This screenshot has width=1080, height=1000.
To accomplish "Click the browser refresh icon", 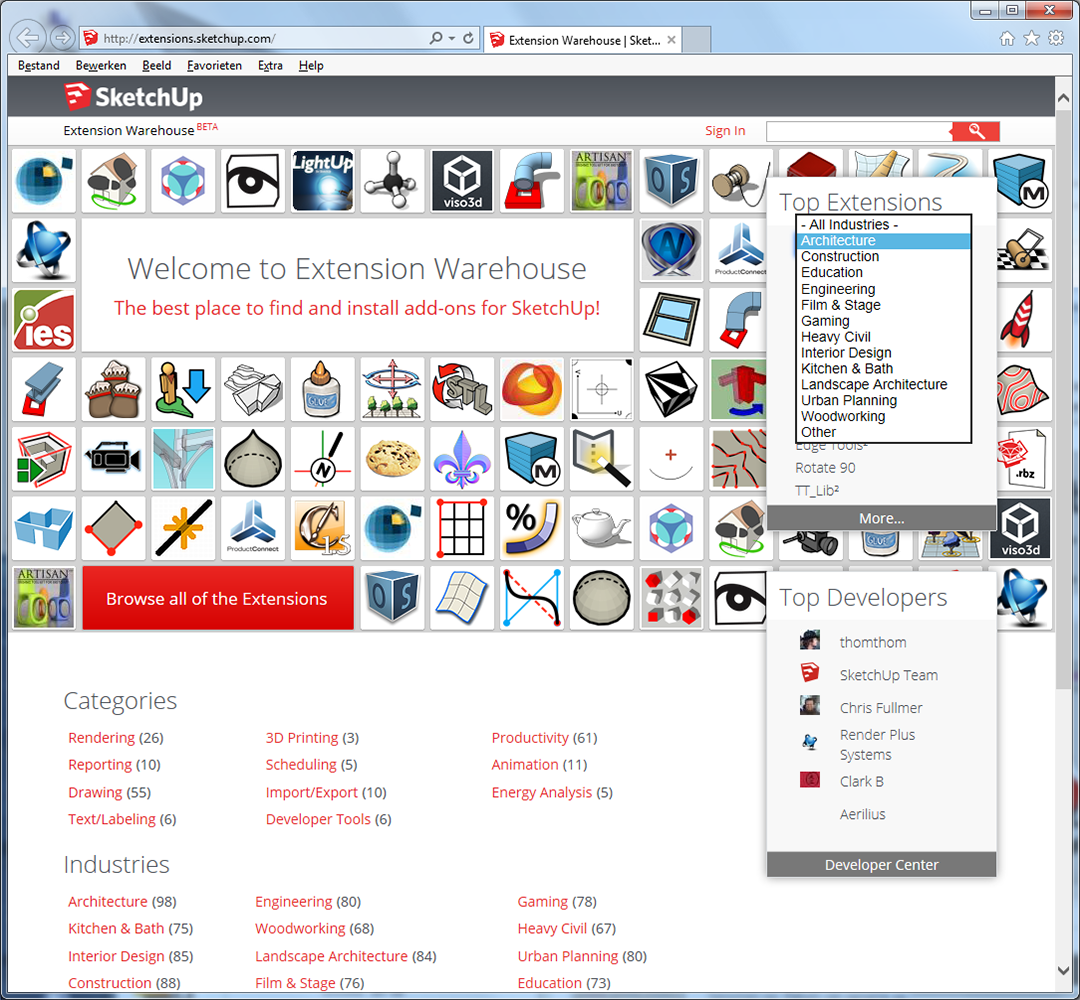I will (468, 39).
